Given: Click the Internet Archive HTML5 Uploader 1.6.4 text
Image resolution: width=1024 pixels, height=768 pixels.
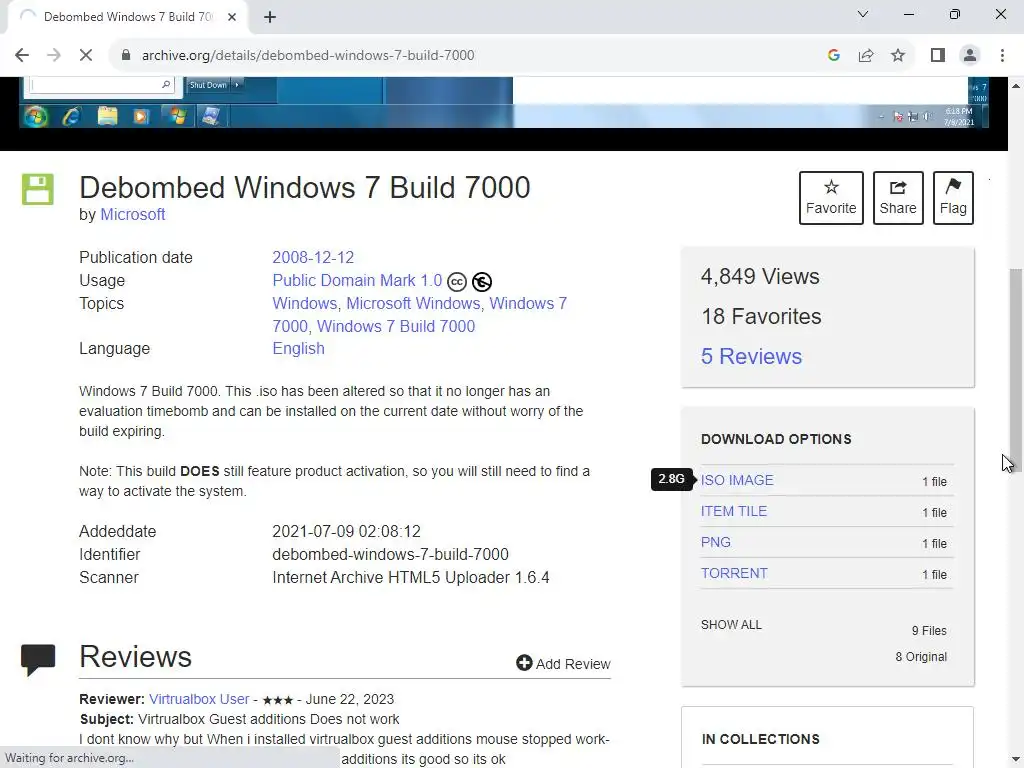Looking at the screenshot, I should [411, 577].
